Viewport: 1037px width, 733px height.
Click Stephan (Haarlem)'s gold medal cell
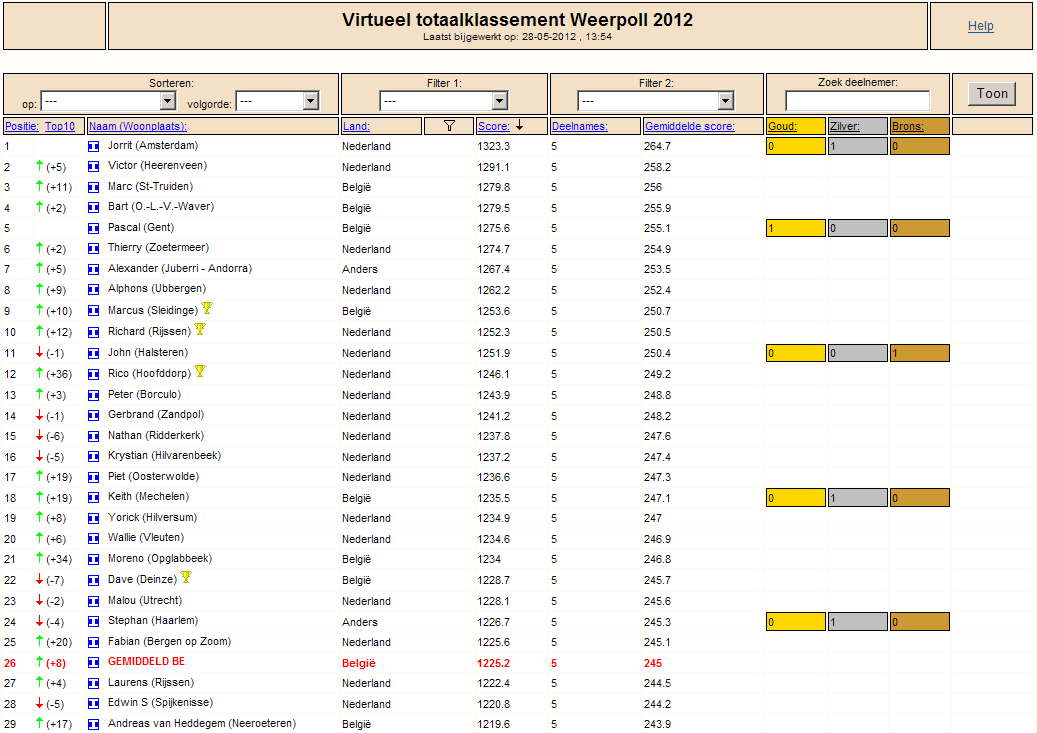[796, 621]
